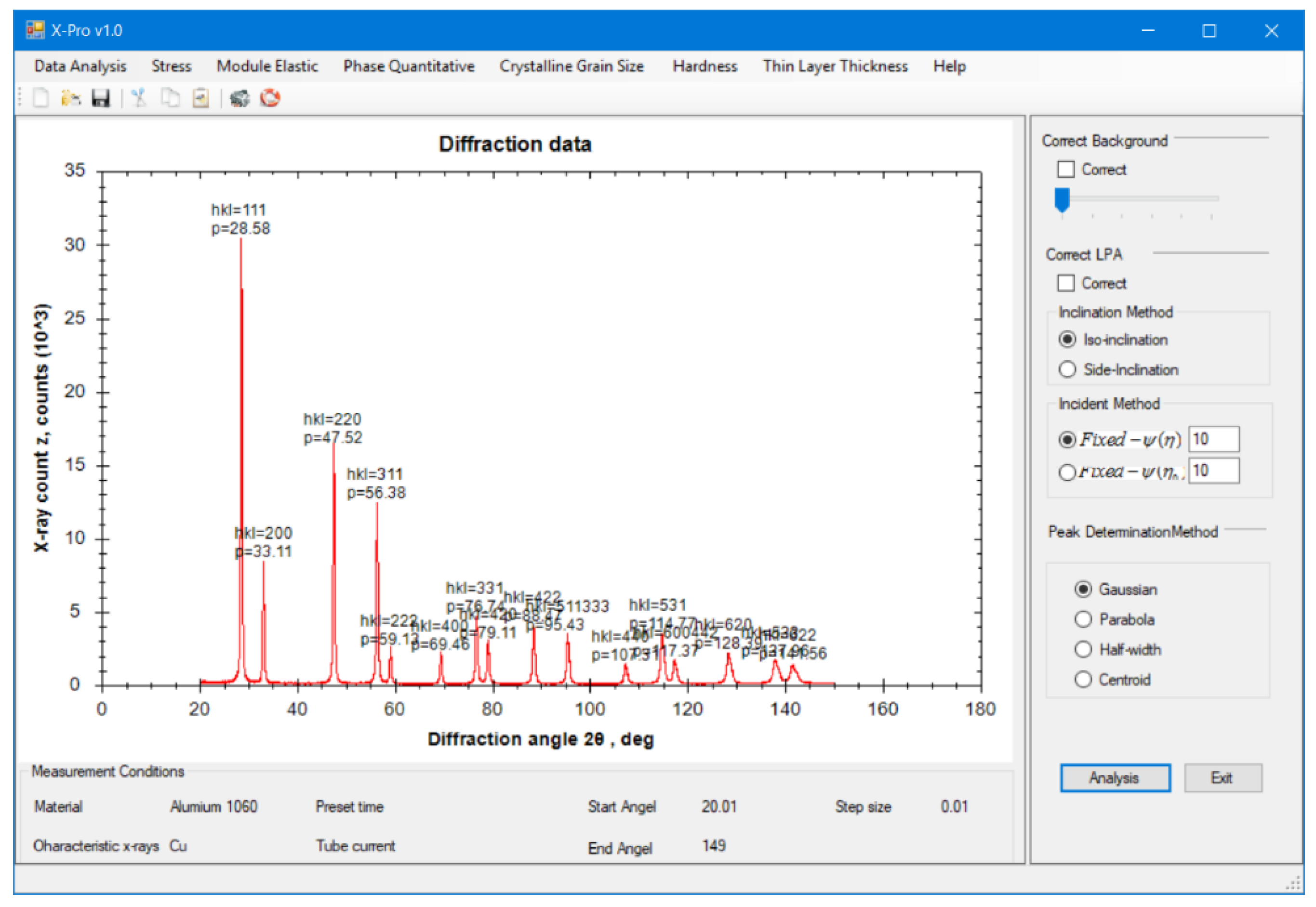This screenshot has height=907, width=1316.
Task: Select the Centroid peak method
Action: coord(1083,680)
